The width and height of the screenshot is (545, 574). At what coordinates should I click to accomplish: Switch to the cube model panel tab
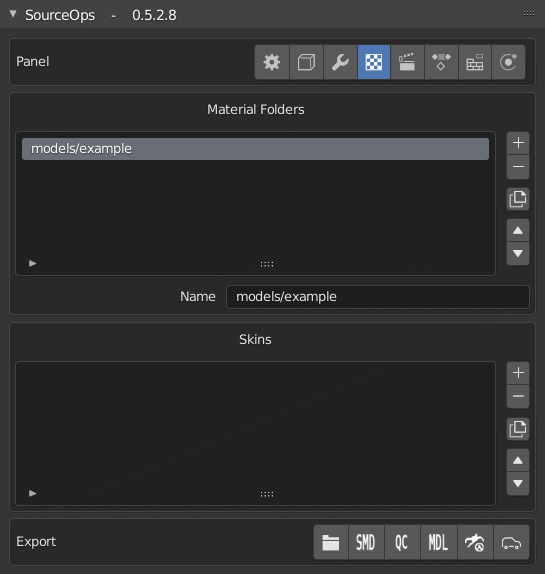coord(306,62)
